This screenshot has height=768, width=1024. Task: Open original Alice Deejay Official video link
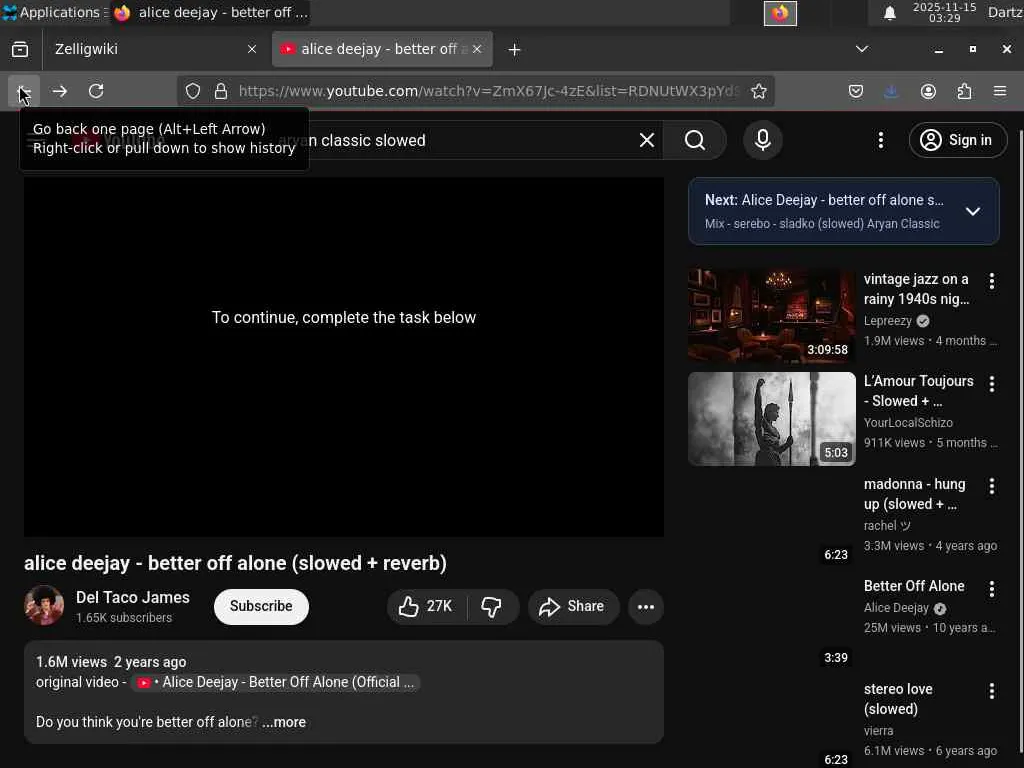click(x=276, y=682)
